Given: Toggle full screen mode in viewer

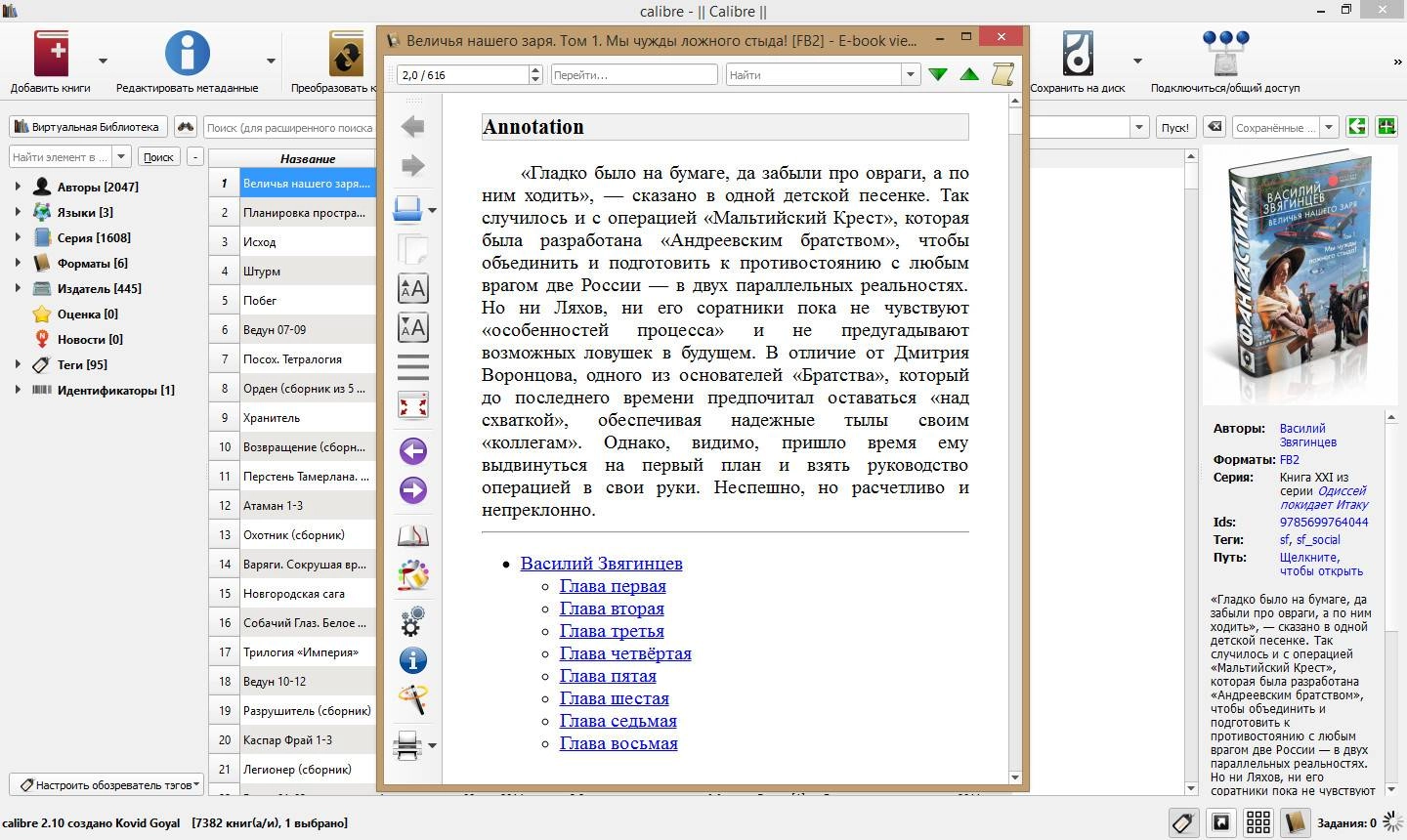Looking at the screenshot, I should tap(412, 404).
